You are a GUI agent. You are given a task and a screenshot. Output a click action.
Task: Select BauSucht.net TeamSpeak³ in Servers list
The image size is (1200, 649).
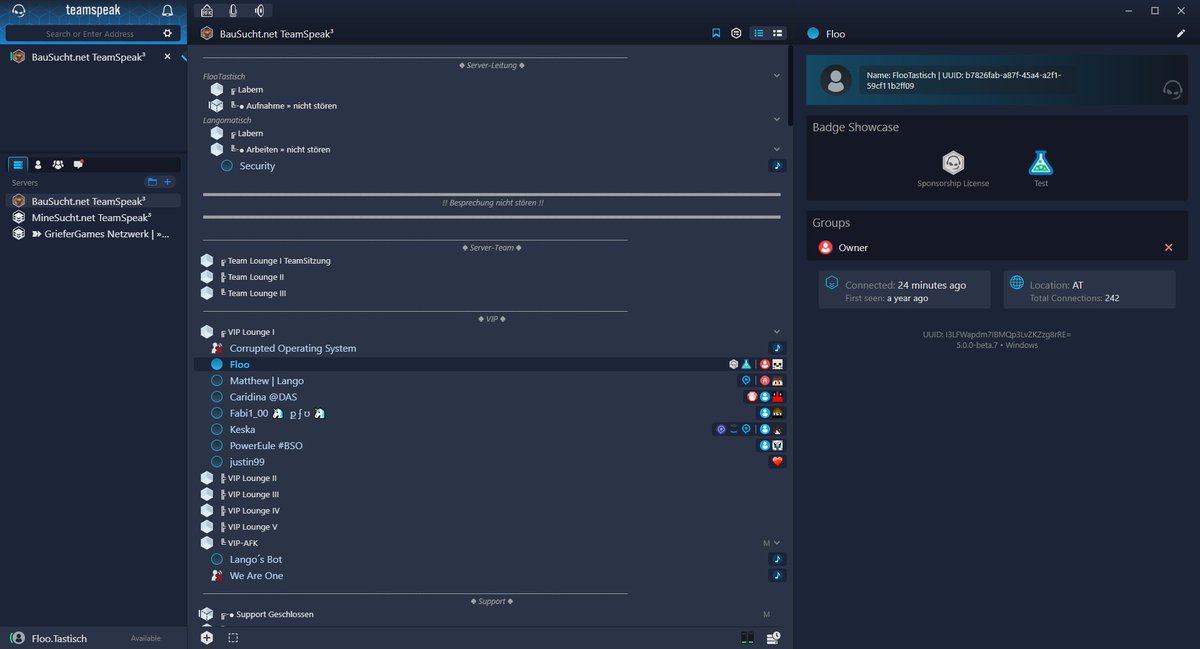94,201
